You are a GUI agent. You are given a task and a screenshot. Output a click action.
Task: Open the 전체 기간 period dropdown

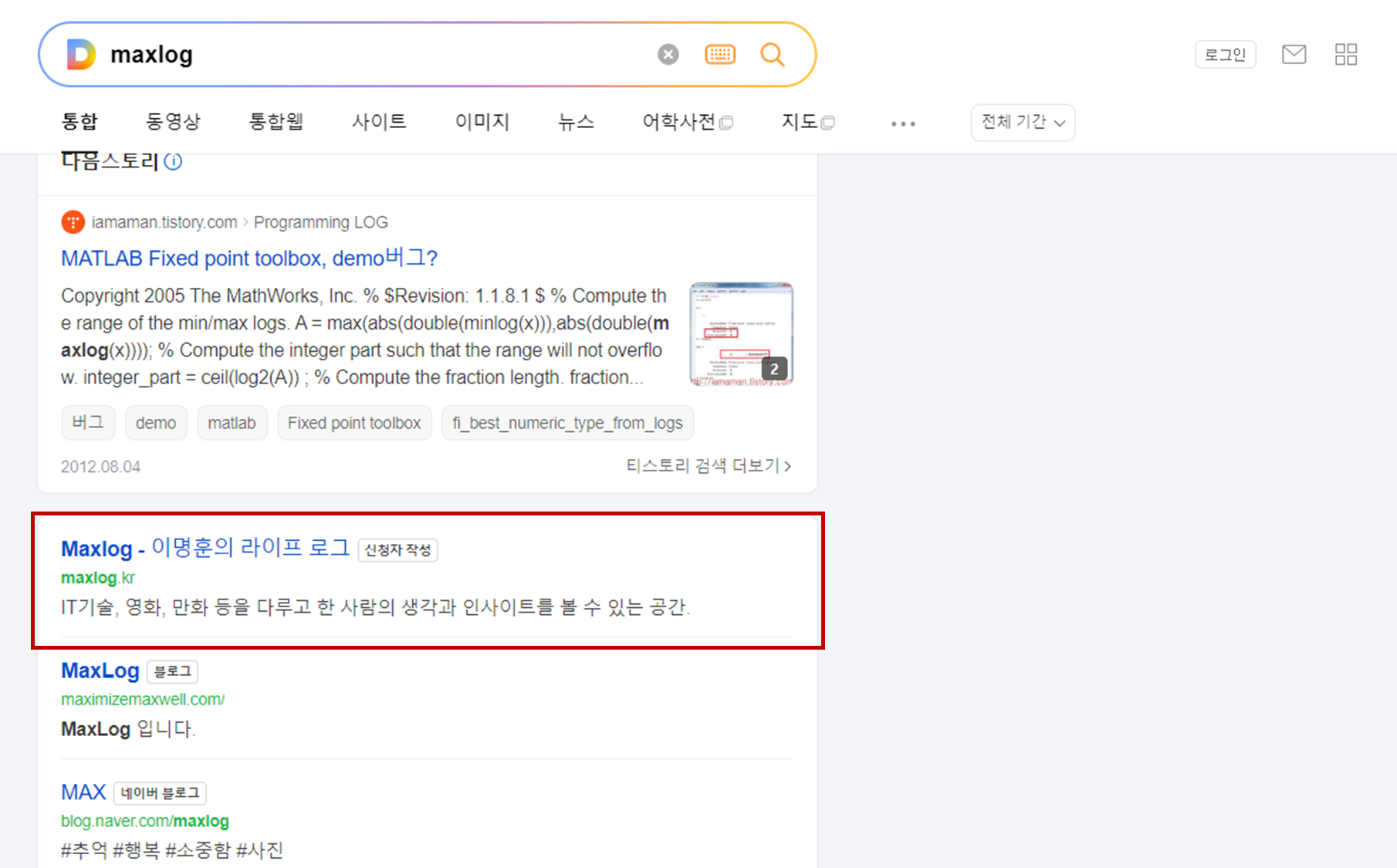tap(1023, 123)
